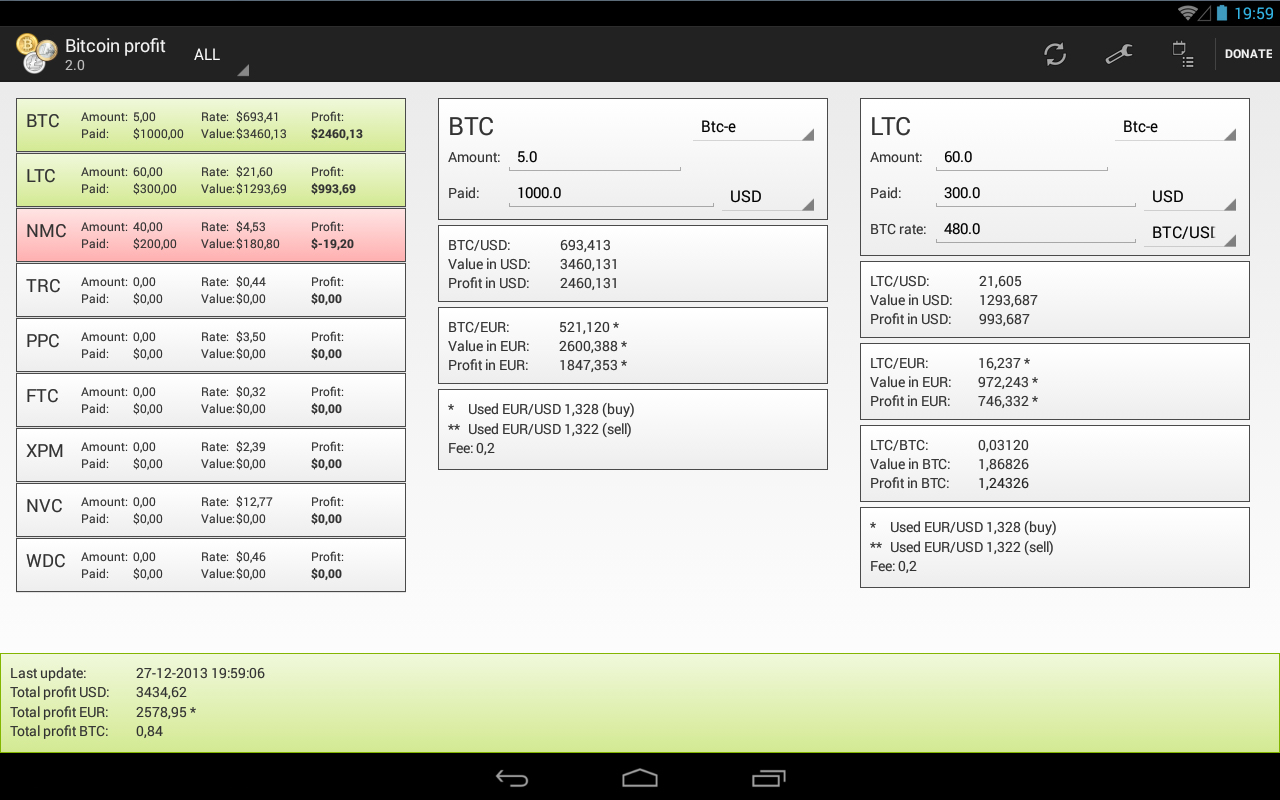Click the checklist icon in the action bar
1280x800 pixels.
pos(1182,54)
